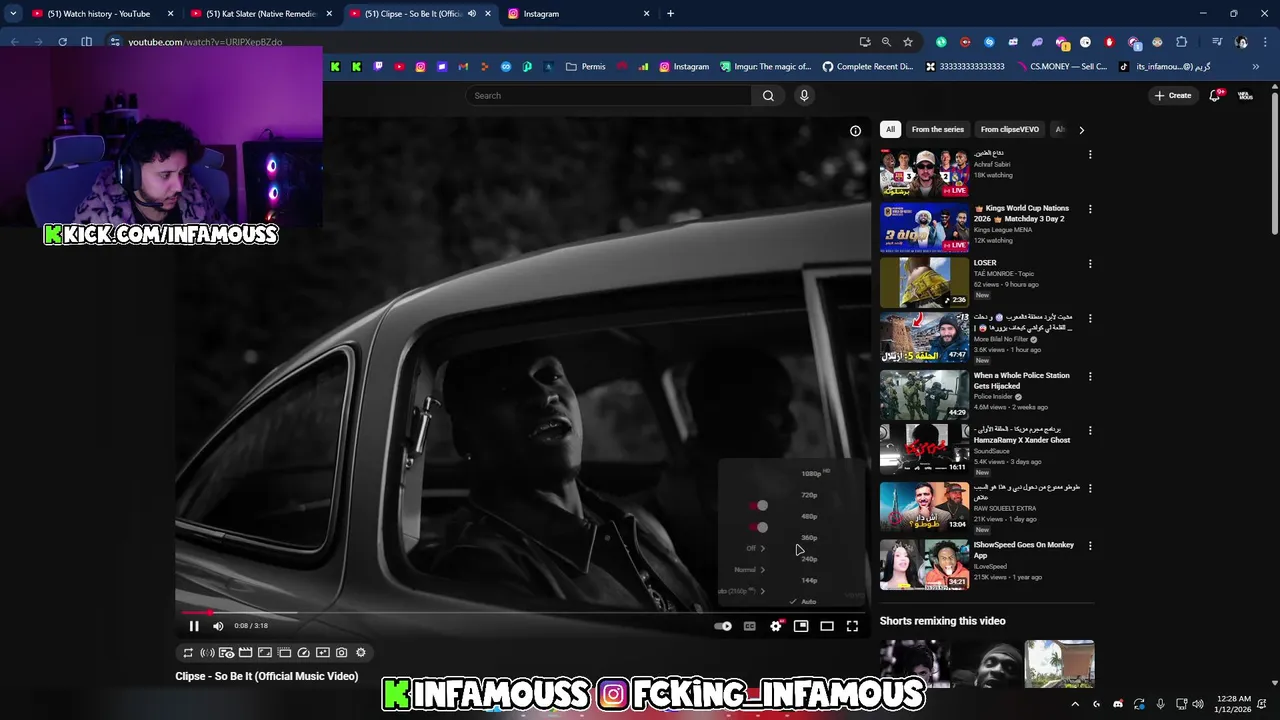The height and width of the screenshot is (720, 1280).
Task: Open the speedometer speed control
Action: 303,653
